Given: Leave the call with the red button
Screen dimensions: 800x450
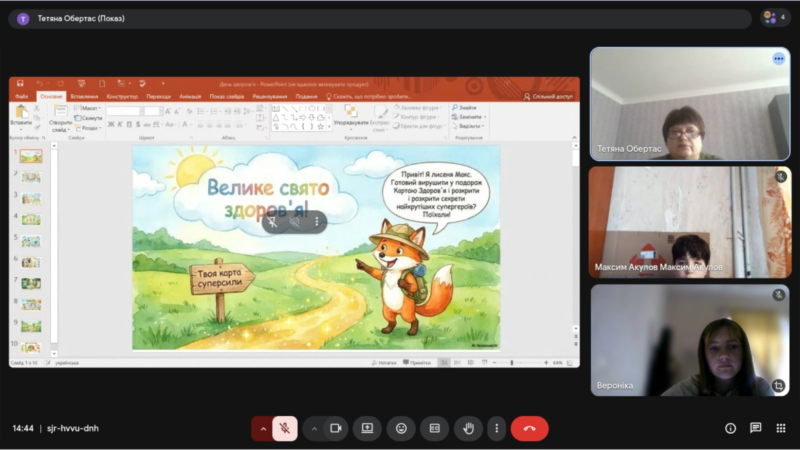Looking at the screenshot, I should pos(529,428).
